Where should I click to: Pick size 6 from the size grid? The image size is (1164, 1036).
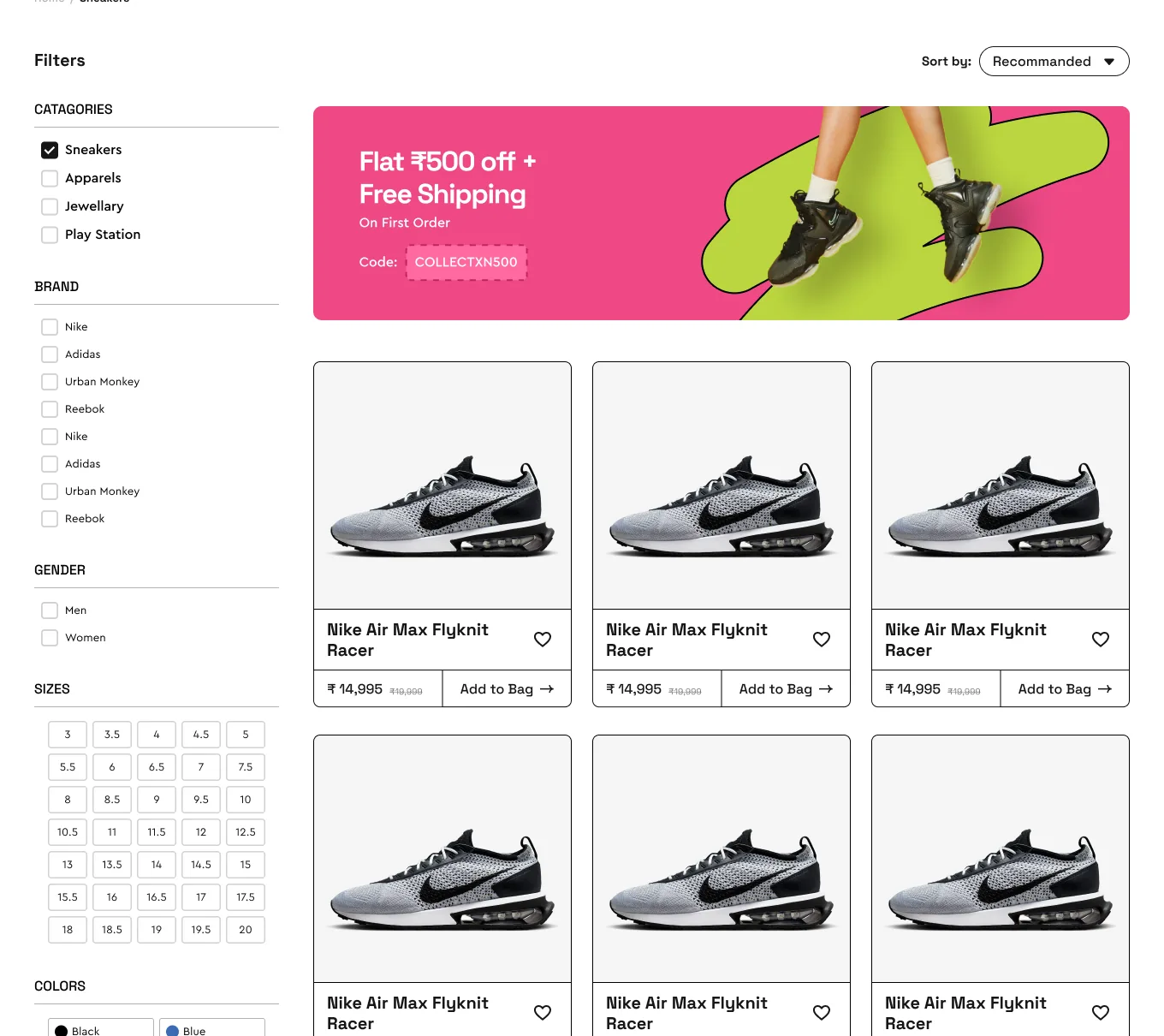click(112, 767)
